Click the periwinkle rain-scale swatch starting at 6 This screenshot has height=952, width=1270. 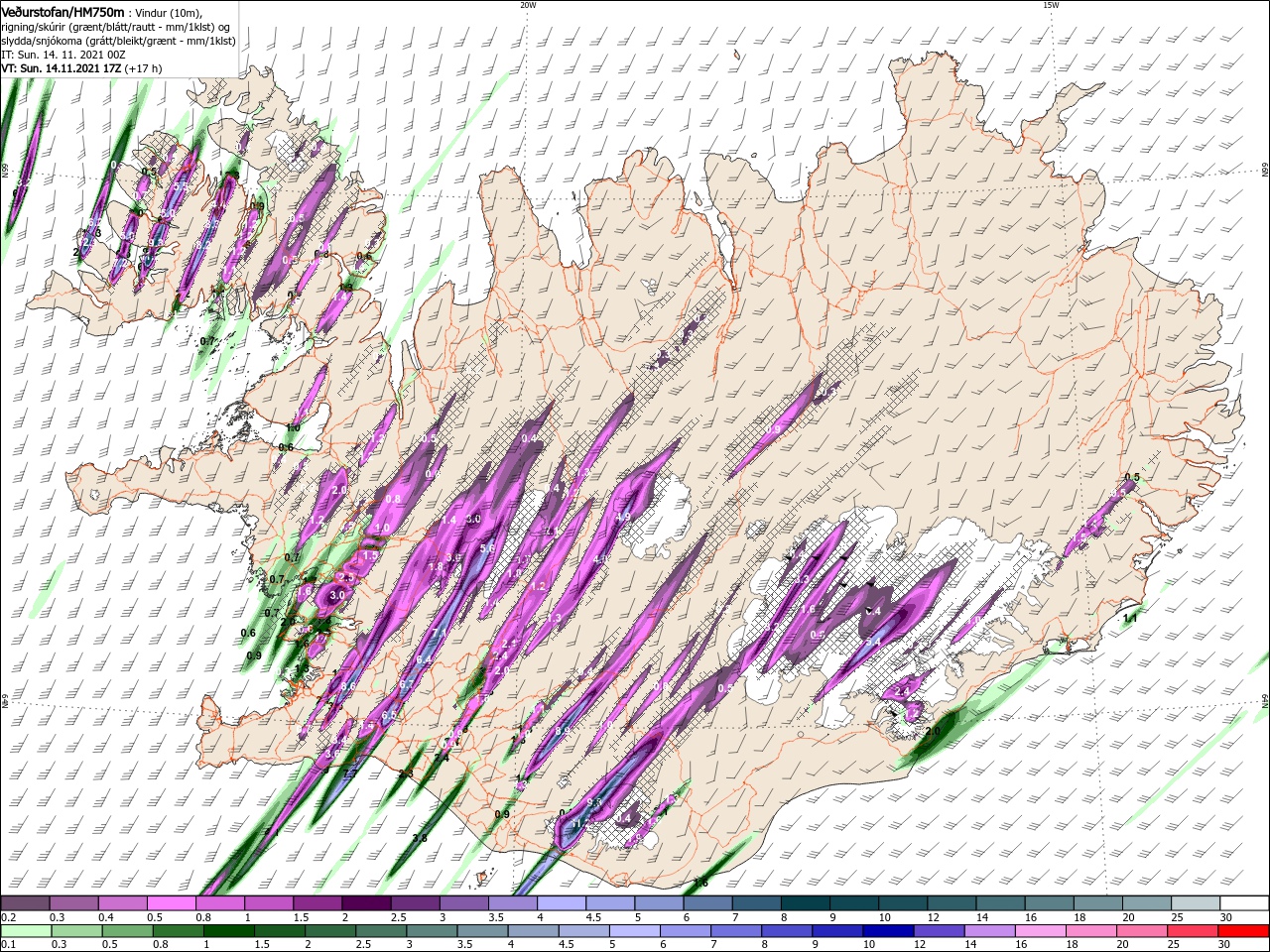click(687, 931)
